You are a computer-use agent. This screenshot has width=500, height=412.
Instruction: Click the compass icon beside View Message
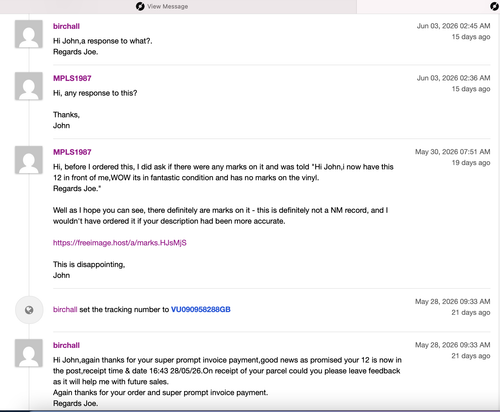[x=140, y=6]
